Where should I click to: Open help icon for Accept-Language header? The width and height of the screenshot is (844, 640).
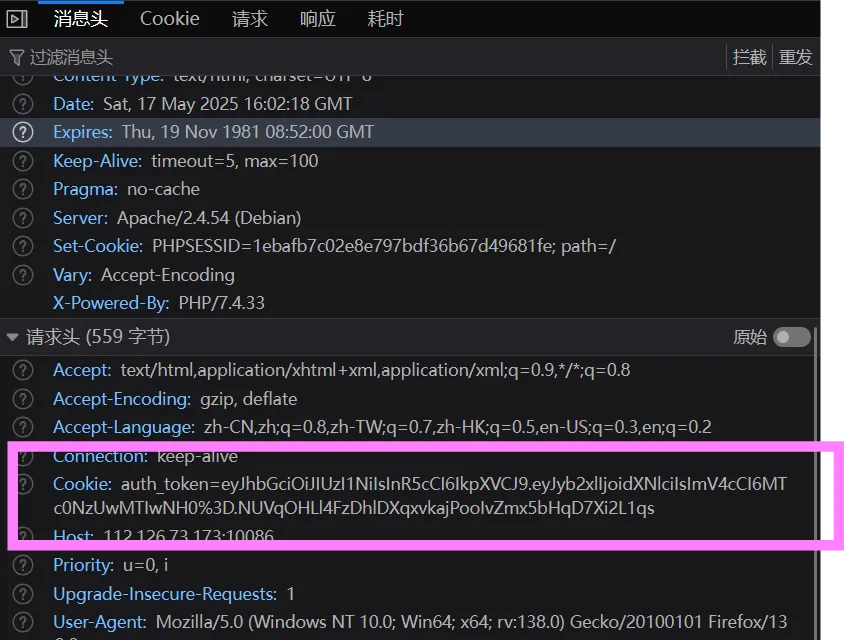point(23,427)
